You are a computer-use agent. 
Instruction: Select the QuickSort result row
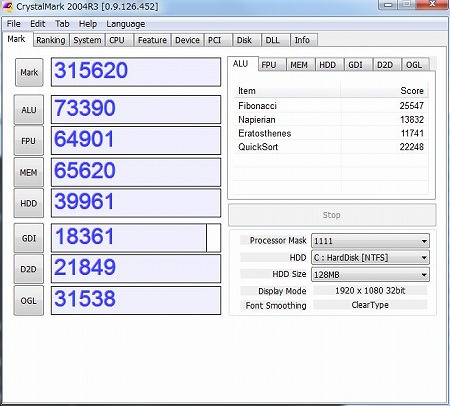click(331, 147)
